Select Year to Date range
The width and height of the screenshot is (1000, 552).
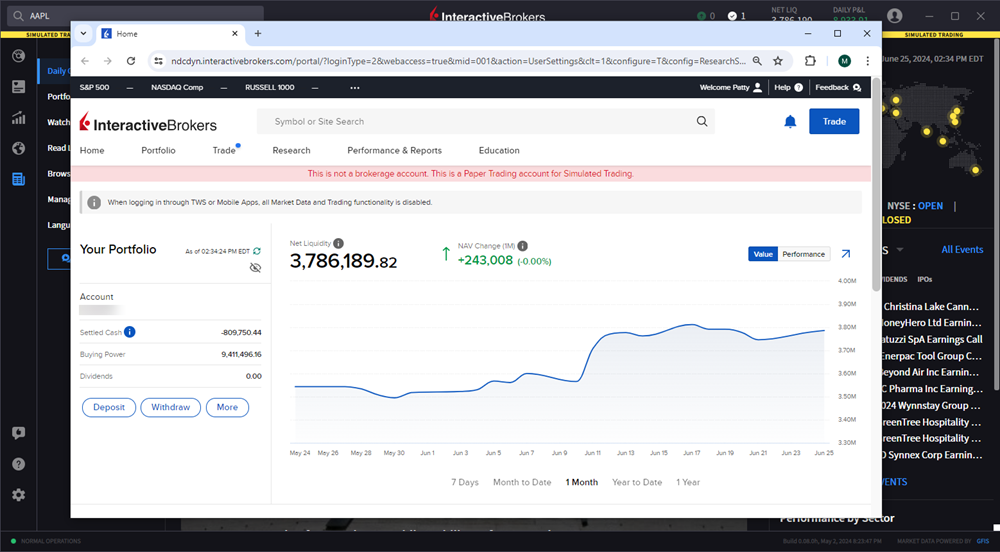[637, 482]
